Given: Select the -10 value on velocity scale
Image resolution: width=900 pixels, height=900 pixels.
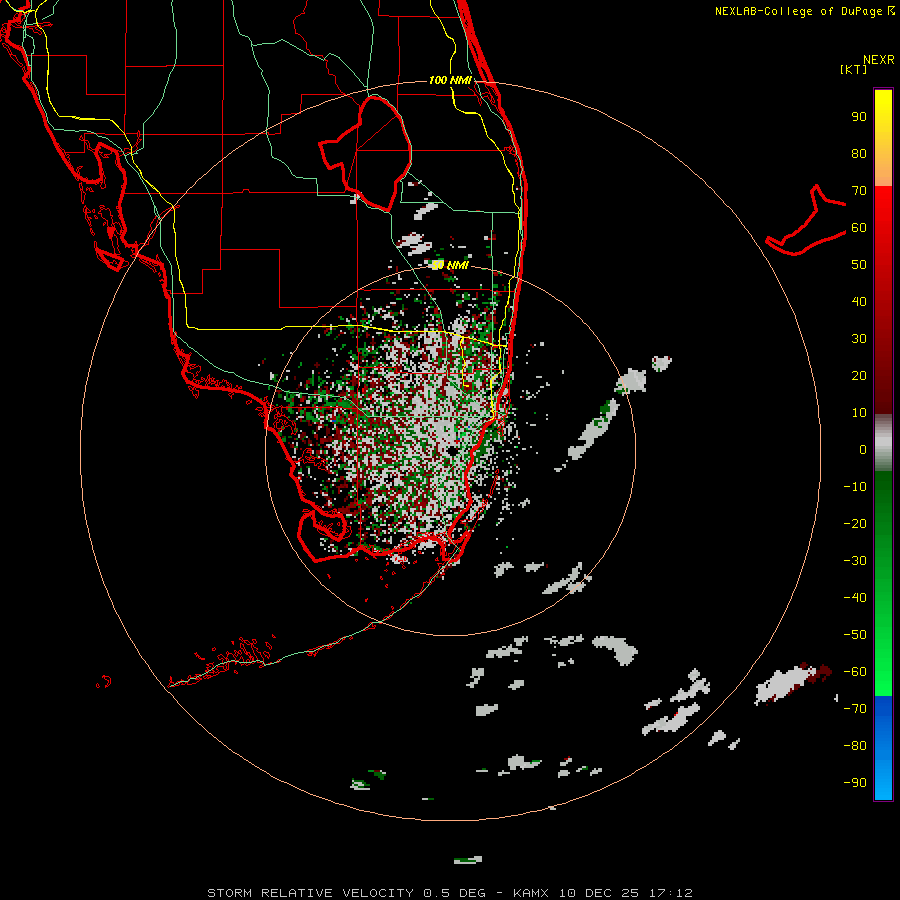Looking at the screenshot, I should 855,487.
